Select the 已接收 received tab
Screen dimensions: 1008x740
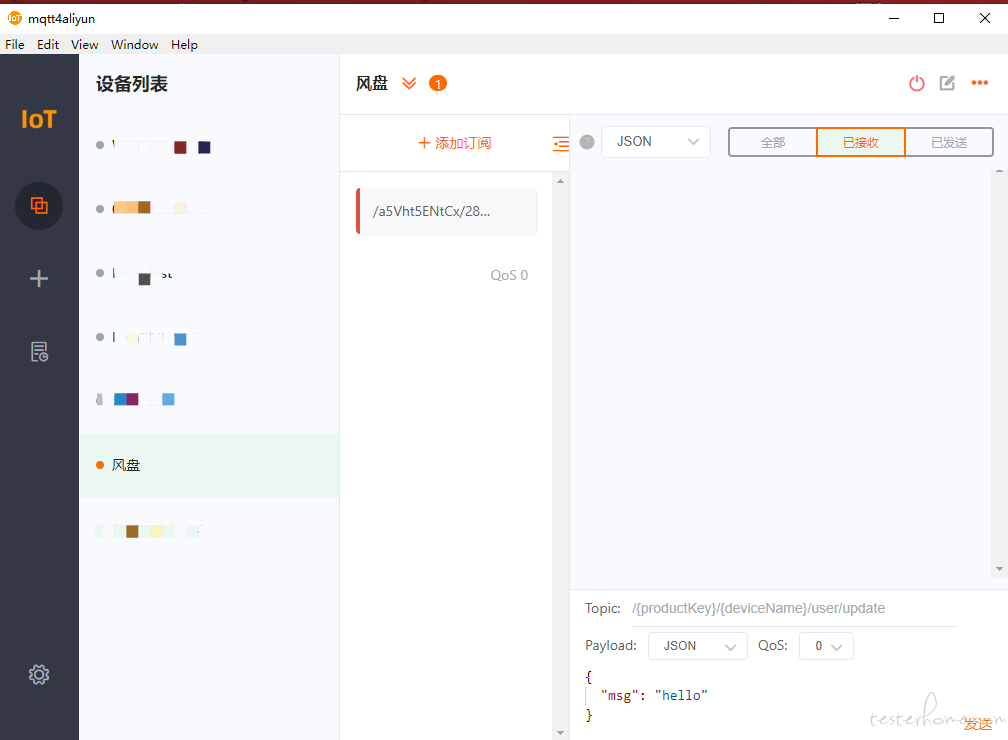point(861,142)
